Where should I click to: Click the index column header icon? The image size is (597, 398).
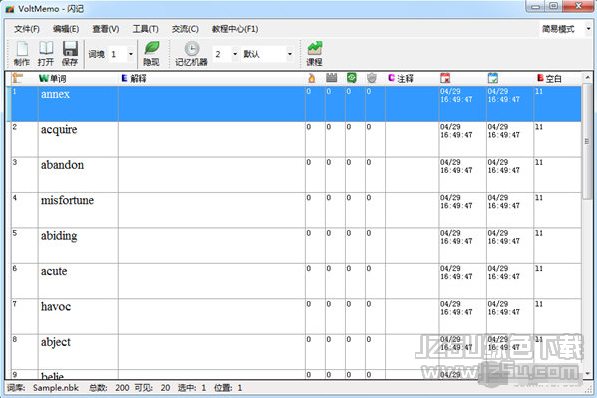coord(18,78)
